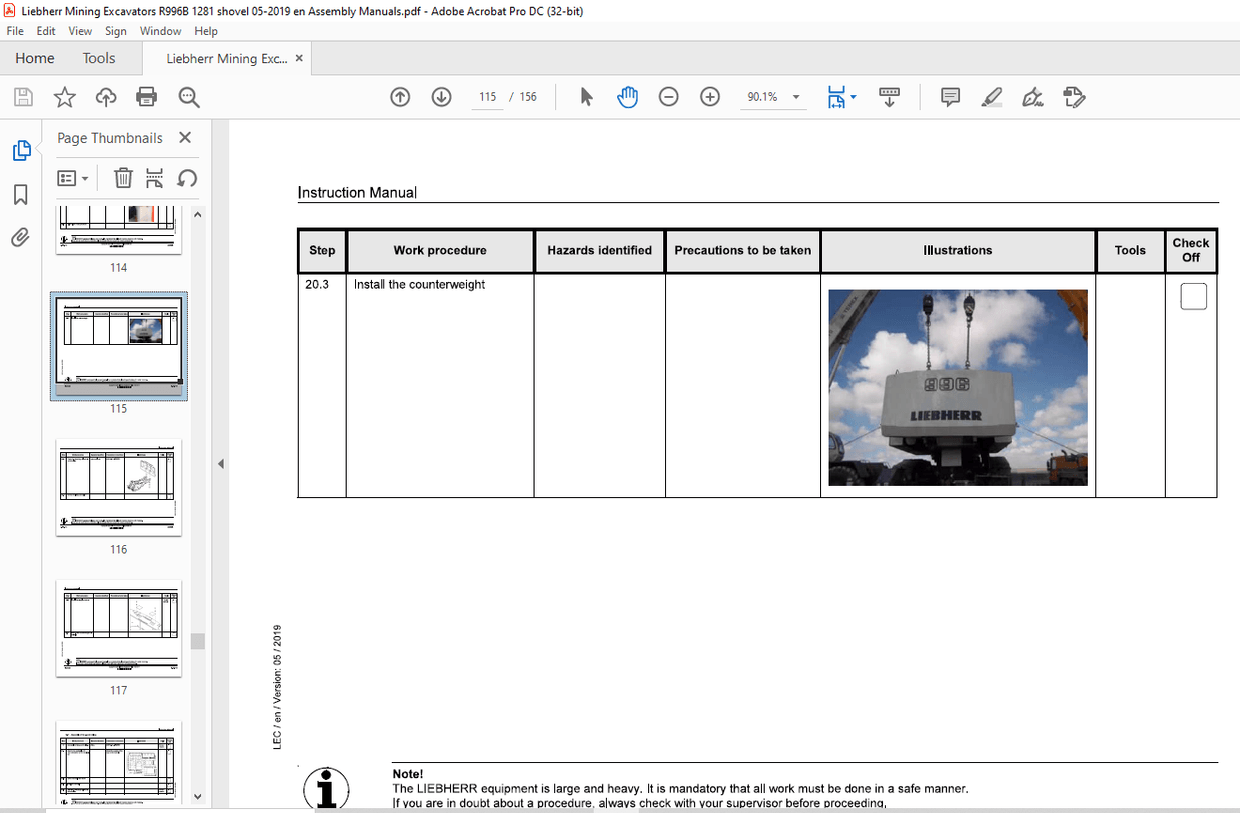Image resolution: width=1240 pixels, height=813 pixels.
Task: Open the Comment tool
Action: coord(948,96)
